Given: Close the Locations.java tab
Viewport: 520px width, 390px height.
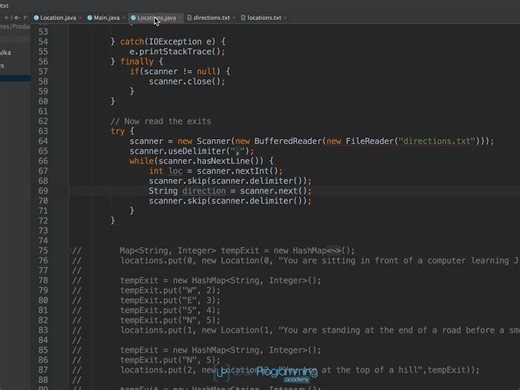Looking at the screenshot, I should 180,18.
